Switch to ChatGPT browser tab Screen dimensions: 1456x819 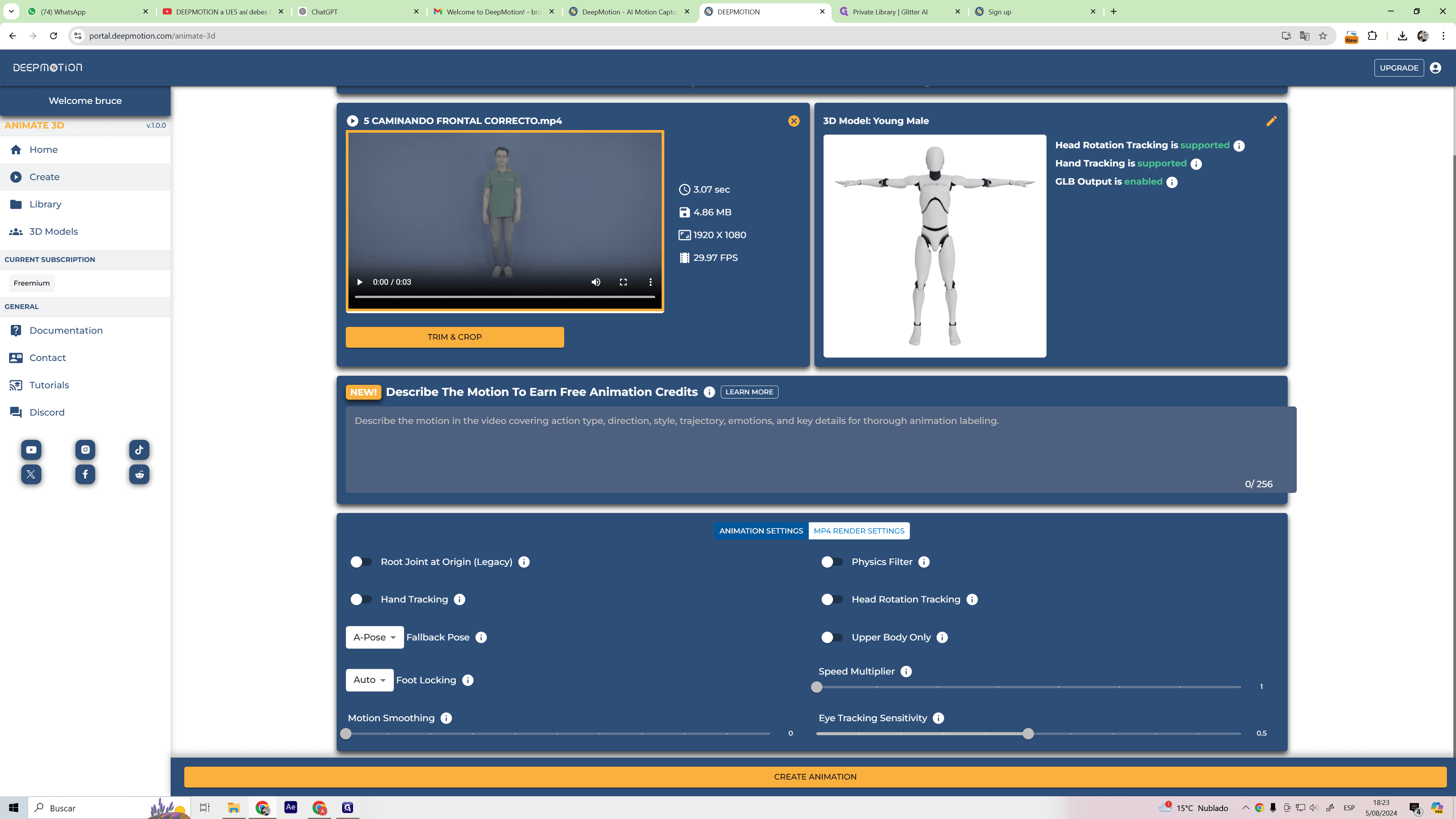click(x=358, y=11)
